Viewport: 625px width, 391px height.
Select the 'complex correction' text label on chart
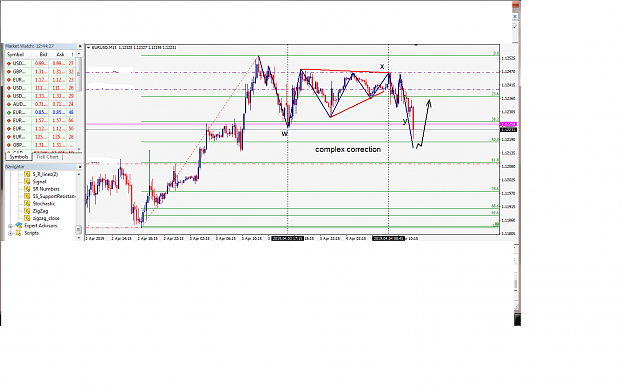pyautogui.click(x=348, y=149)
